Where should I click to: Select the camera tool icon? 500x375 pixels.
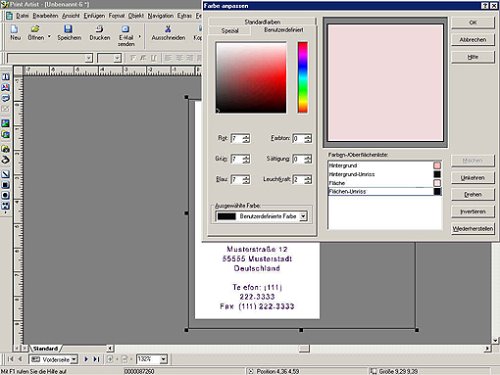point(6,149)
